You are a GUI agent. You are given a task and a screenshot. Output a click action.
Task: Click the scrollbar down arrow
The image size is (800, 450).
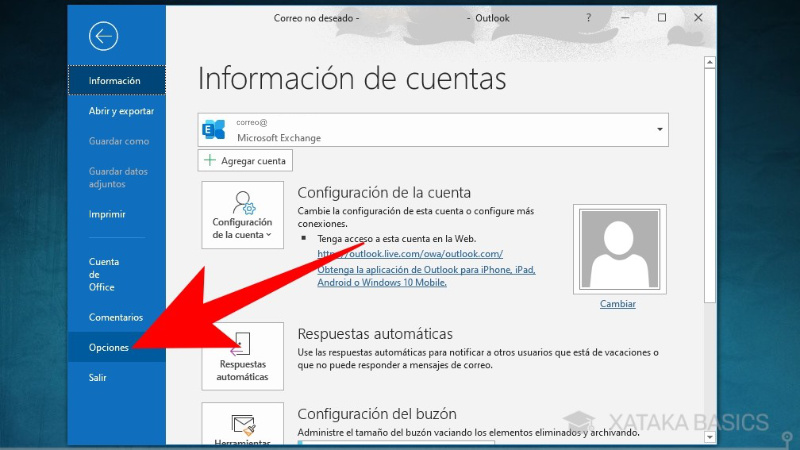709,437
